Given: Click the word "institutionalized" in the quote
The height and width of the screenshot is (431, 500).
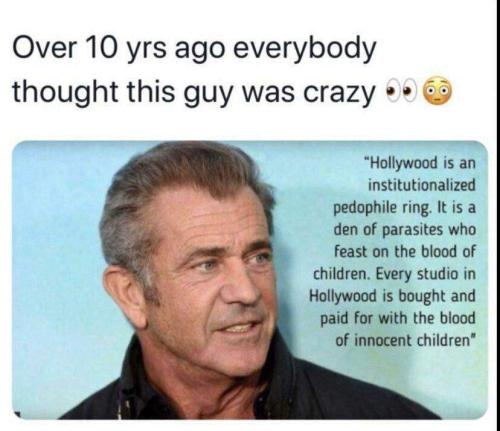Looking at the screenshot, I should [x=421, y=185].
